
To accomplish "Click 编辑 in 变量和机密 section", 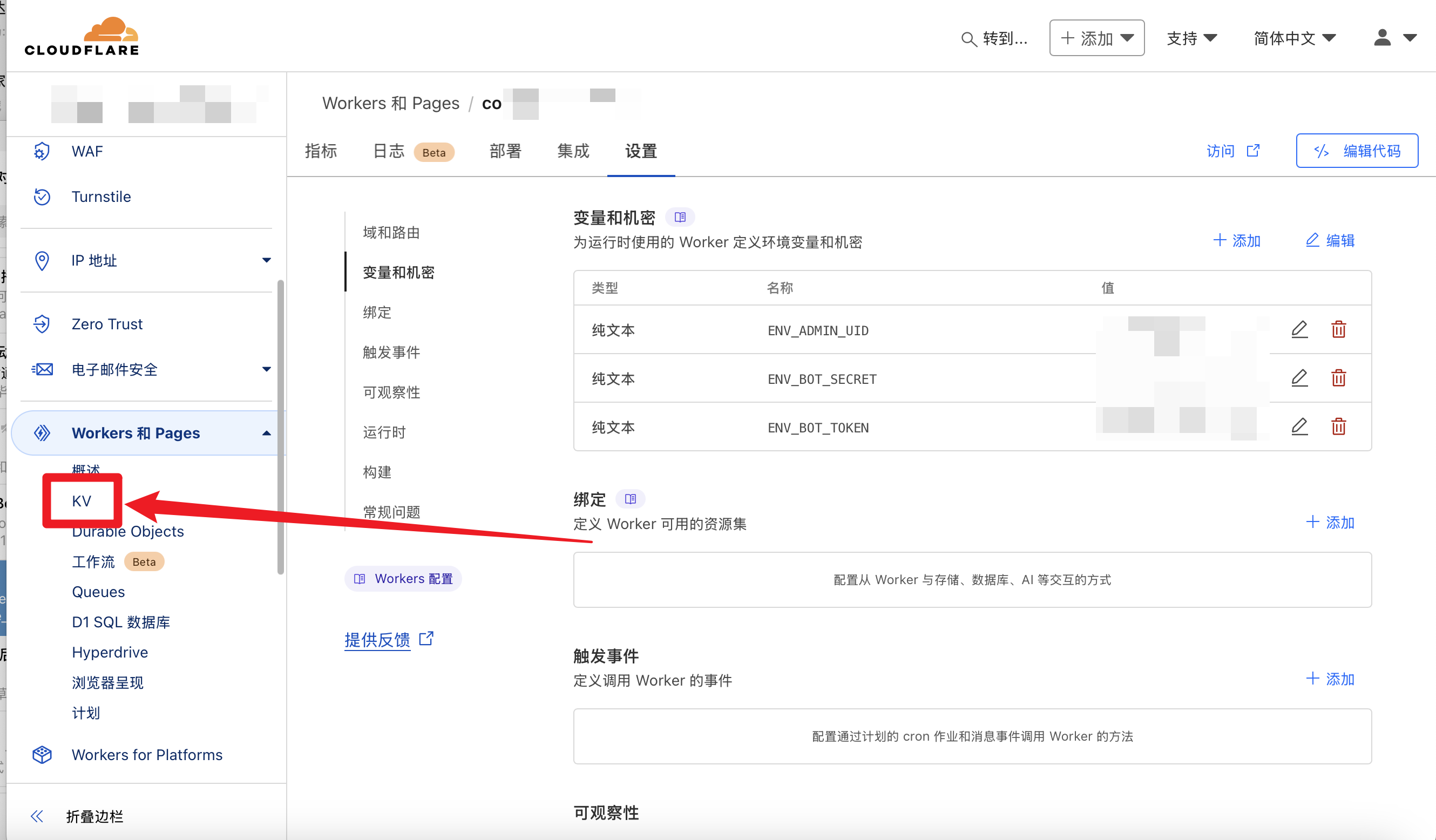I will tap(1330, 240).
